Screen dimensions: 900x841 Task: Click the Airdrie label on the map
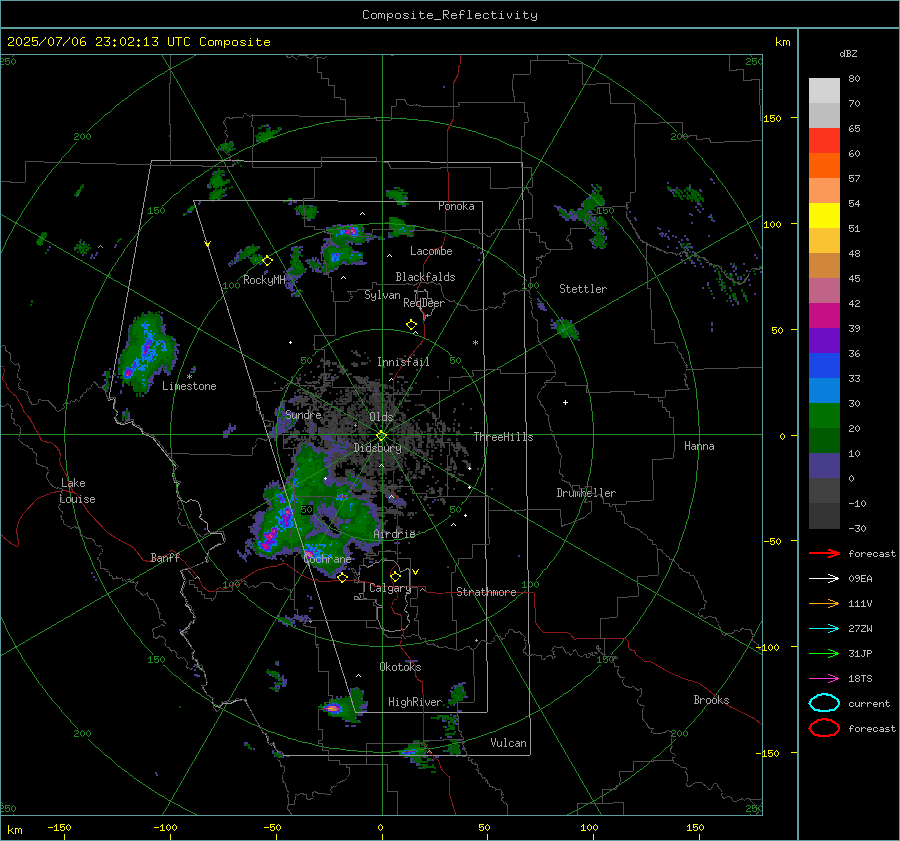[x=394, y=534]
